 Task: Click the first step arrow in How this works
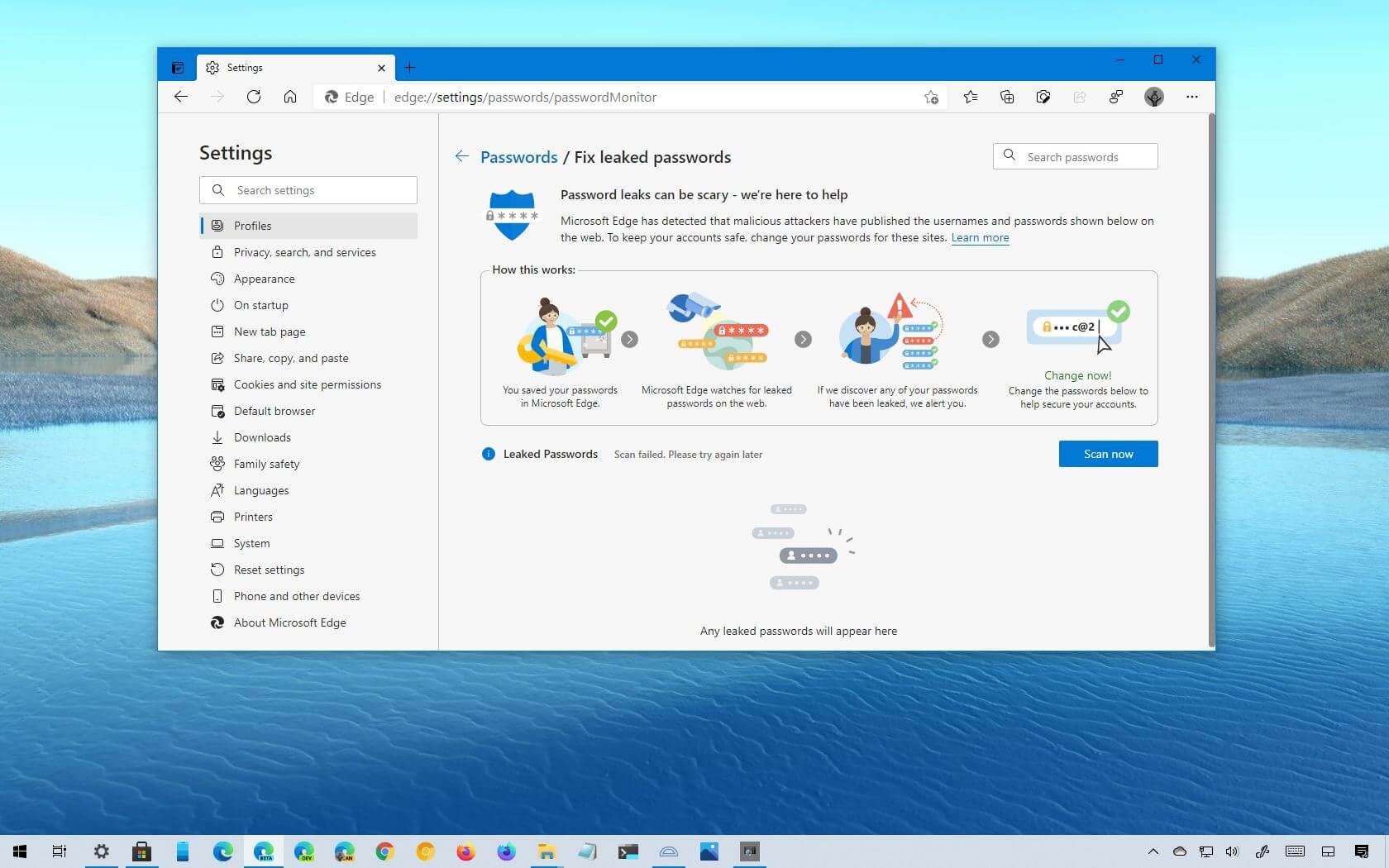[x=630, y=339]
